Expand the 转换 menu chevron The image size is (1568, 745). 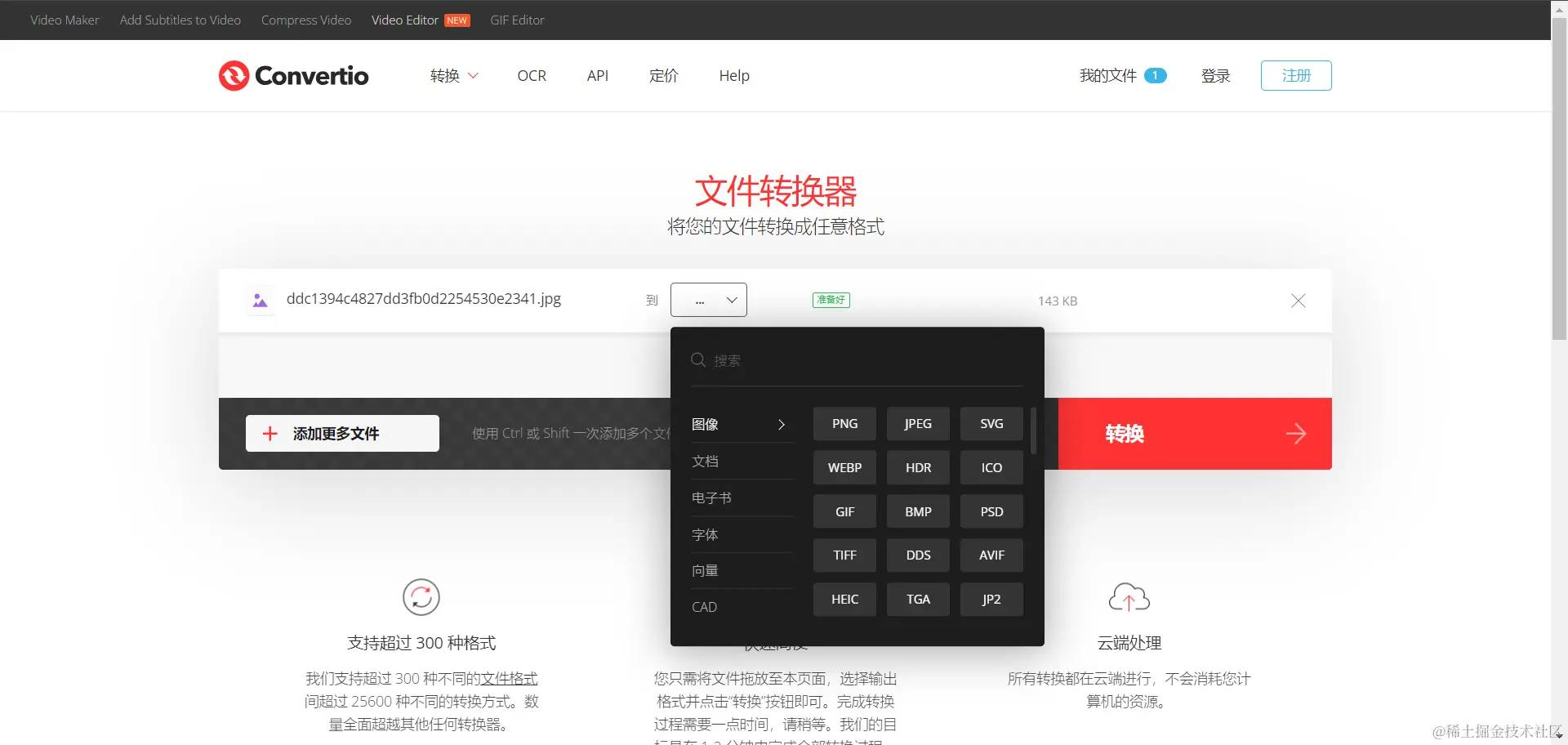[473, 76]
